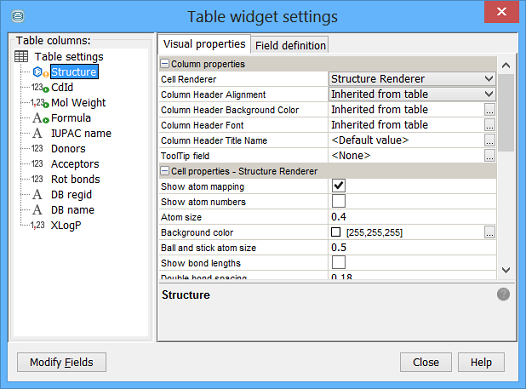Select the CdId column in tree

click(62, 87)
